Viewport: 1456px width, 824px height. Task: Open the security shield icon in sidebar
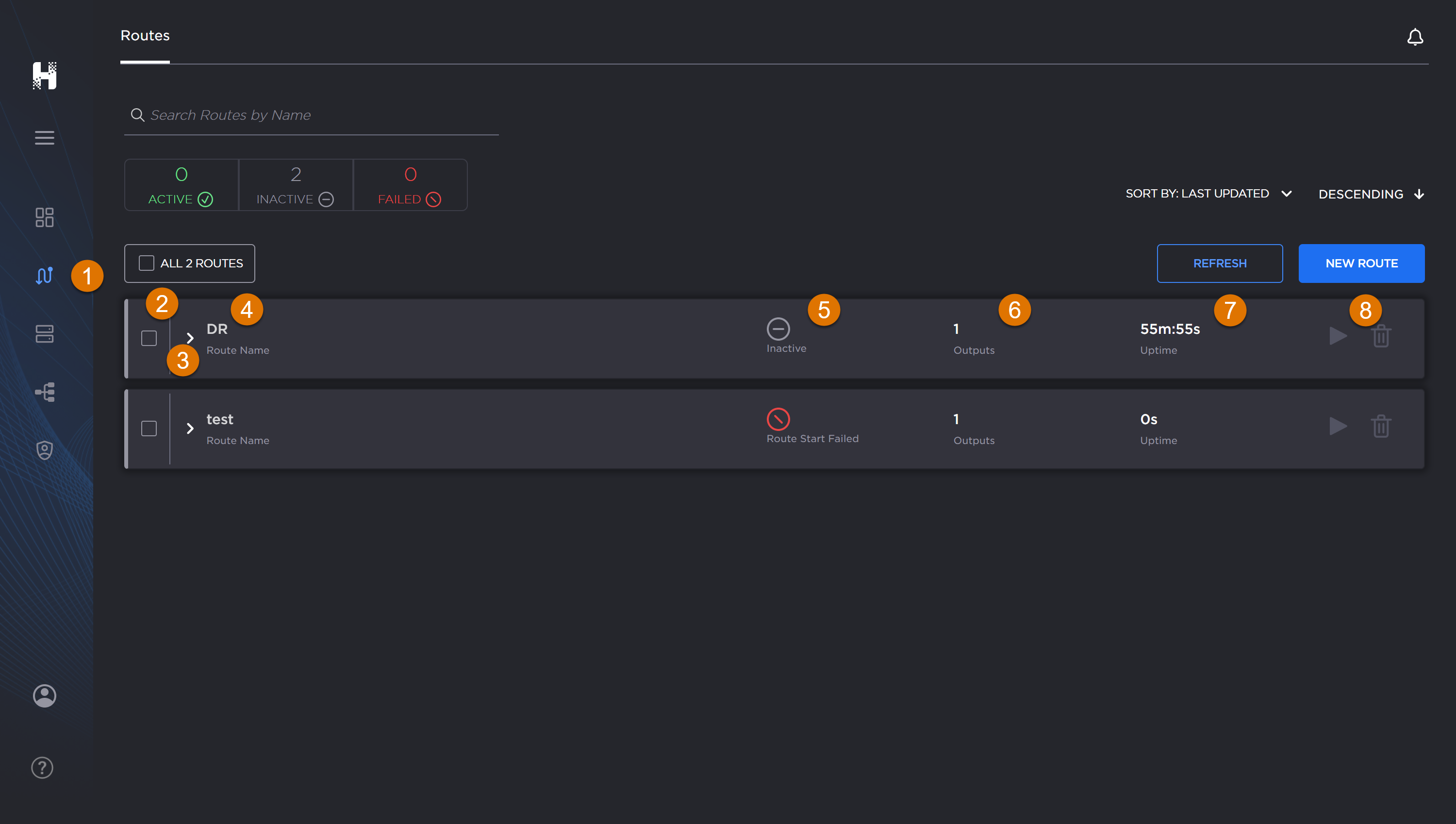[44, 449]
